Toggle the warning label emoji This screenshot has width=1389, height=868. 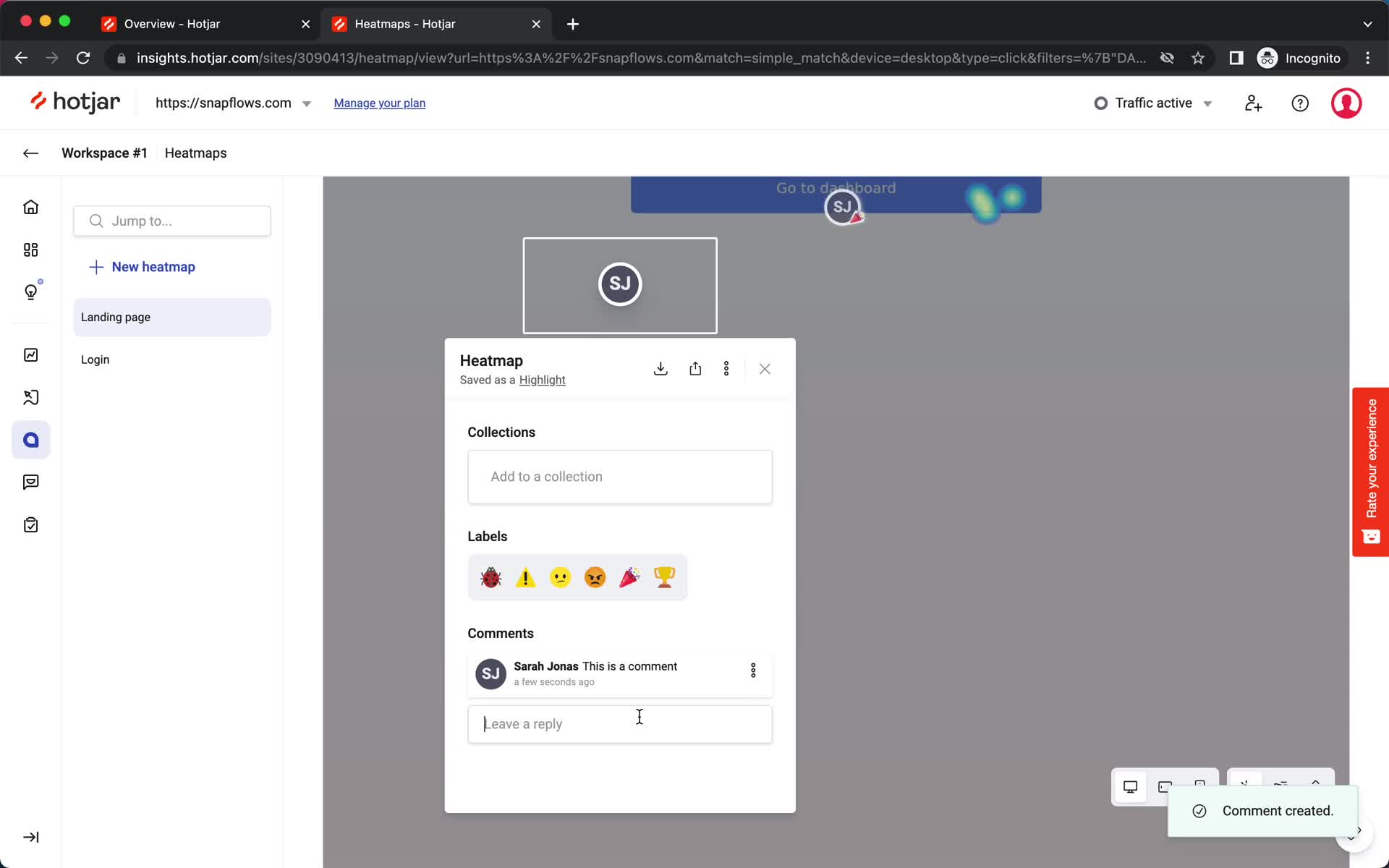tap(525, 577)
